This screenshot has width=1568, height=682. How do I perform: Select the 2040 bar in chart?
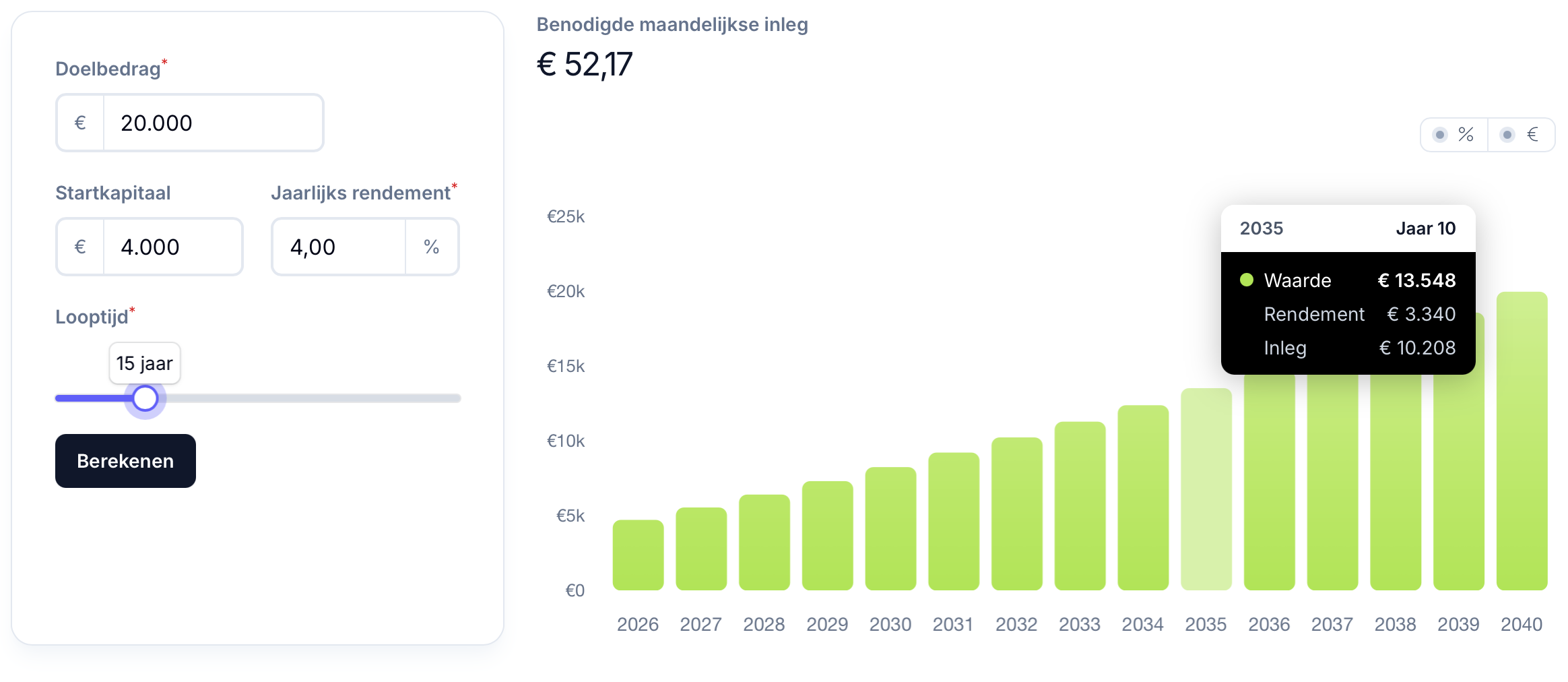(x=1522, y=441)
